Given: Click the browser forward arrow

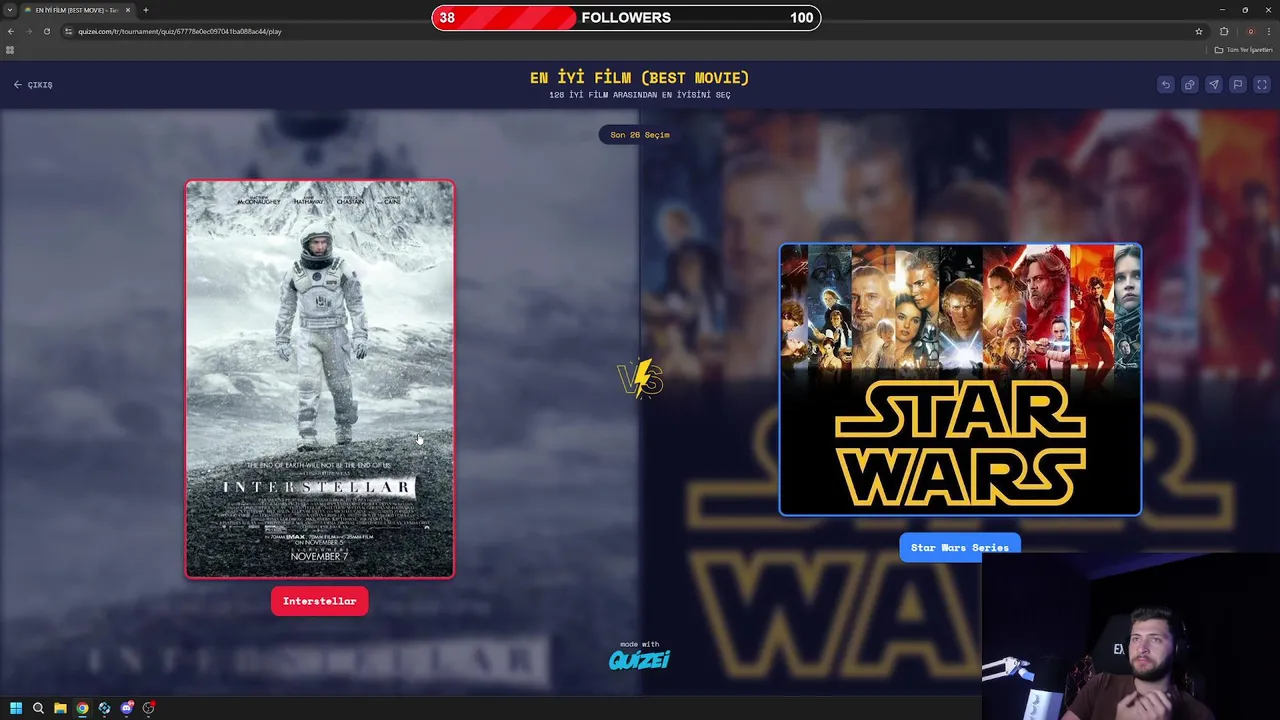Looking at the screenshot, I should pos(28,31).
